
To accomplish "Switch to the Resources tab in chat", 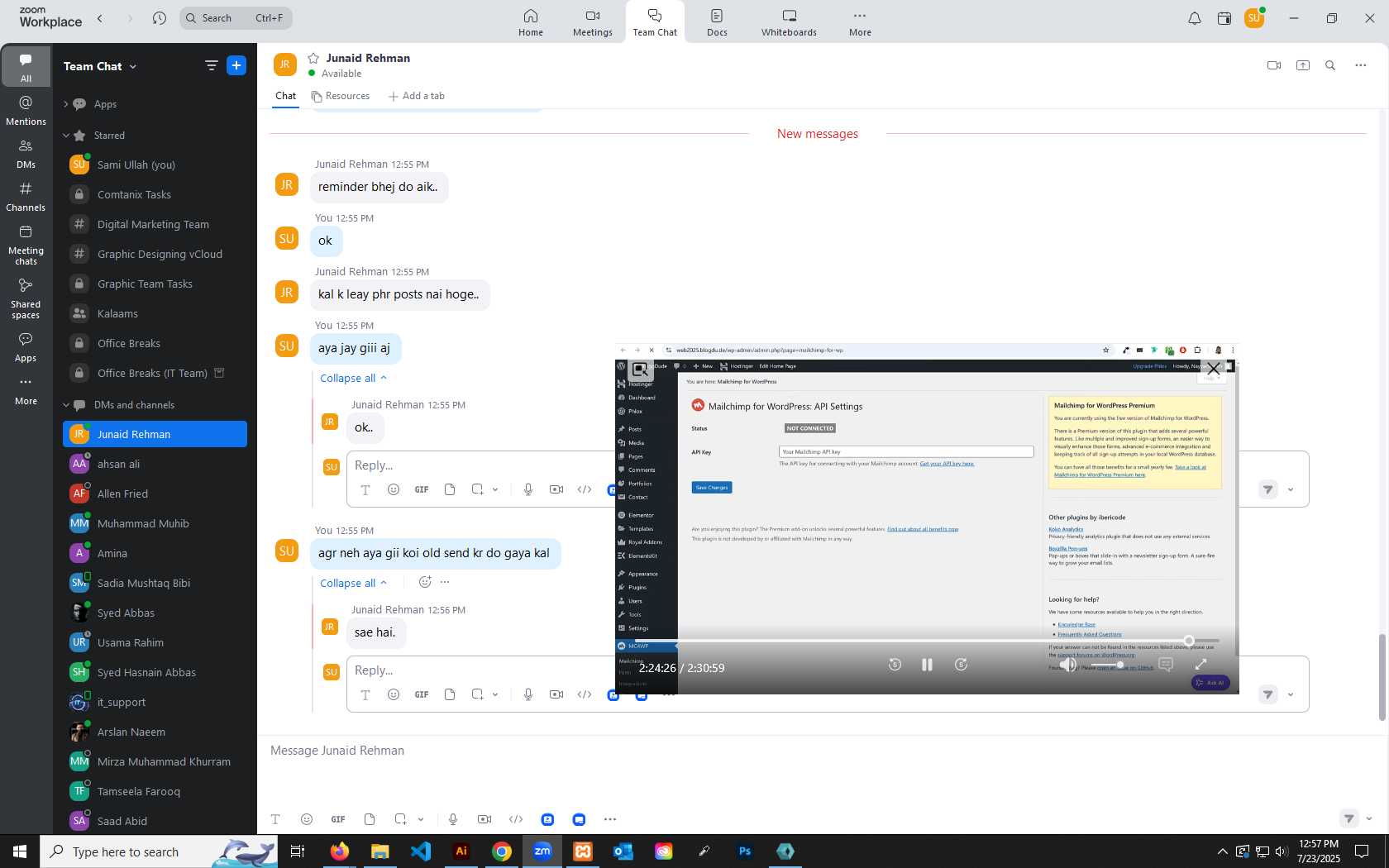I will [341, 96].
